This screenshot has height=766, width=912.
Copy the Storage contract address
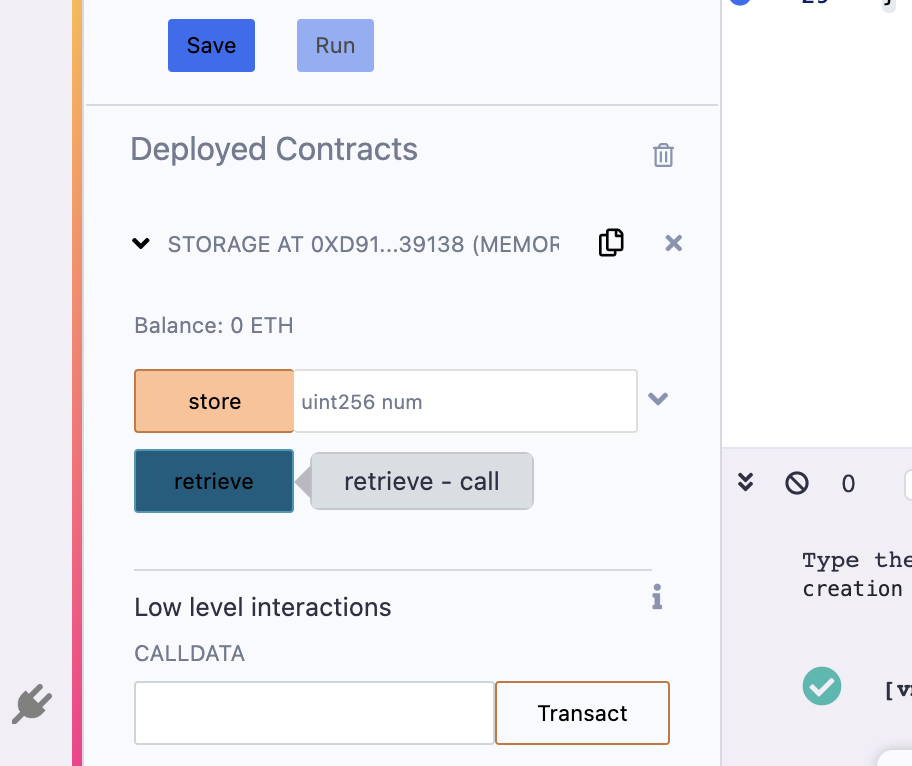click(611, 243)
